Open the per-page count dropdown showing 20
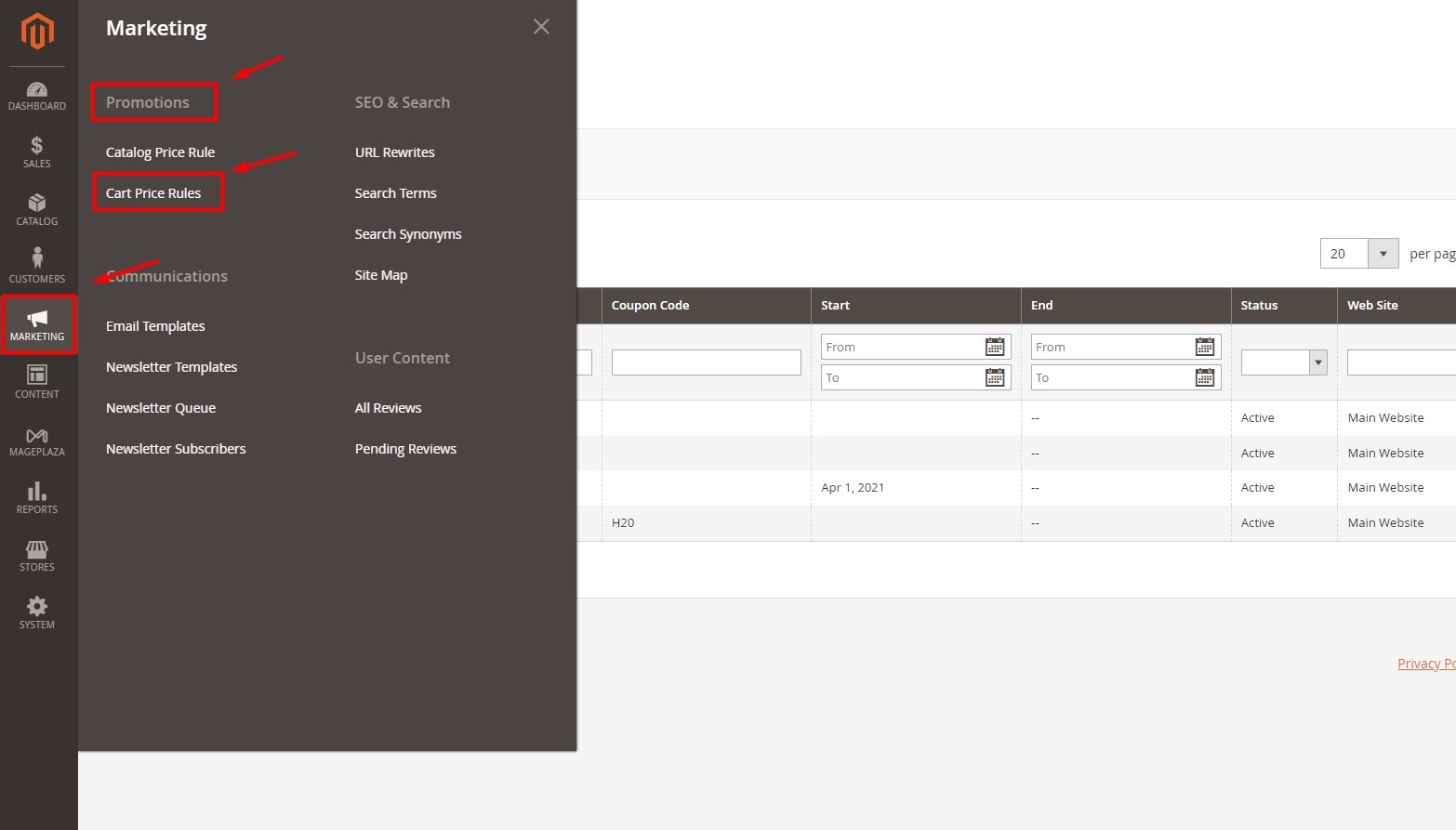Image resolution: width=1456 pixels, height=830 pixels. [x=1383, y=253]
